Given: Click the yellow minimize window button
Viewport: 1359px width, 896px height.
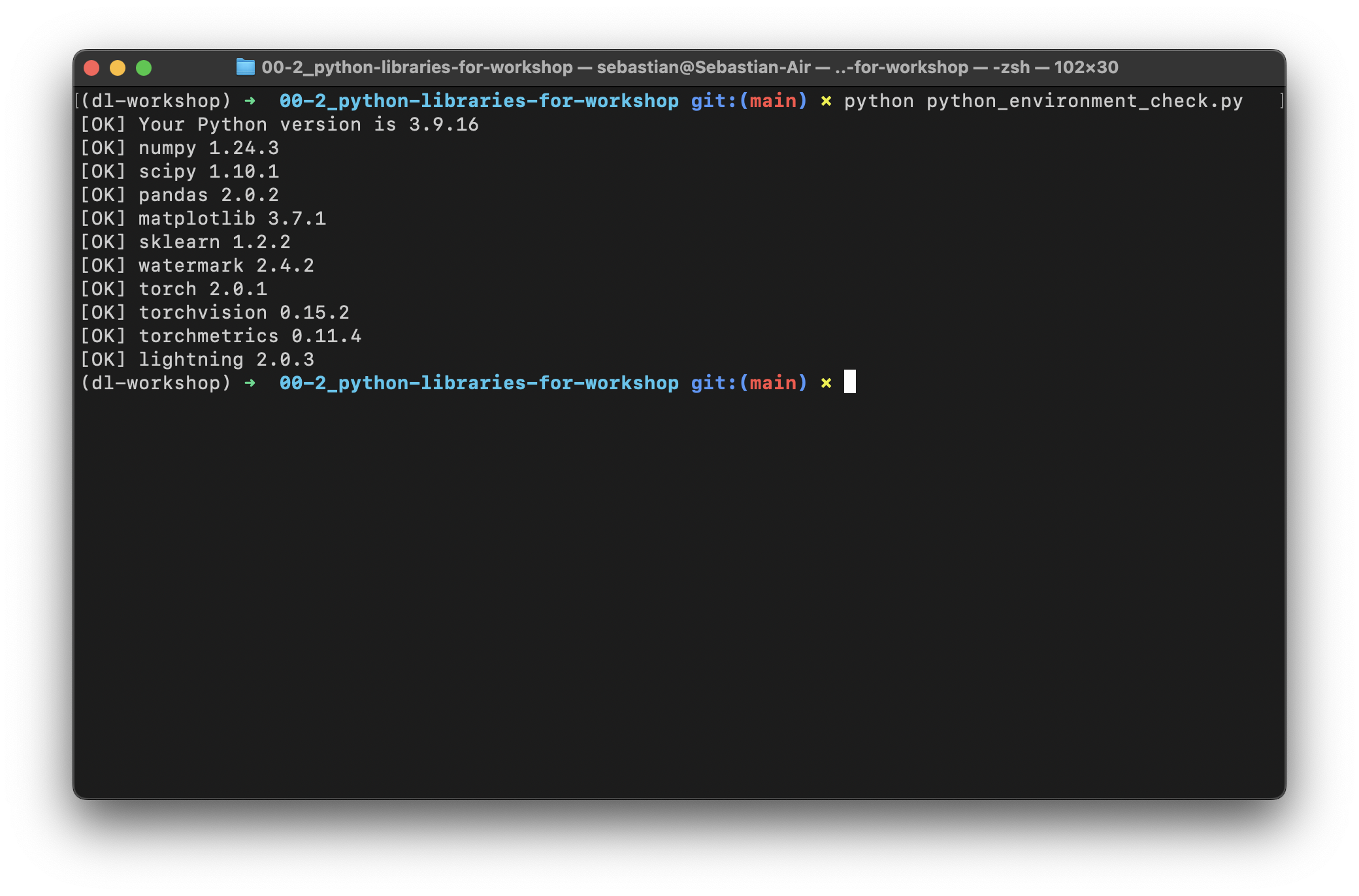Looking at the screenshot, I should click(118, 68).
